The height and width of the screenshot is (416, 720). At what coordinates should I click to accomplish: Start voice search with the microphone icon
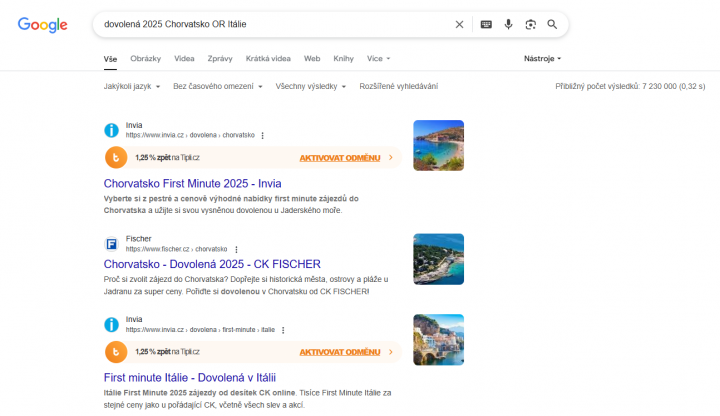click(508, 24)
